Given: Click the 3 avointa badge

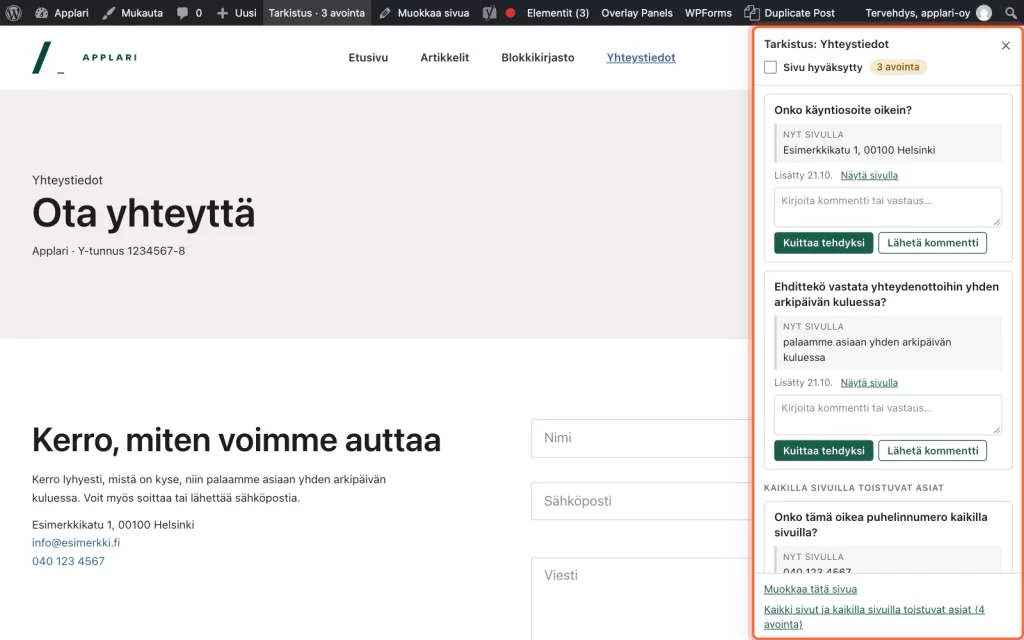Looking at the screenshot, I should click(898, 67).
